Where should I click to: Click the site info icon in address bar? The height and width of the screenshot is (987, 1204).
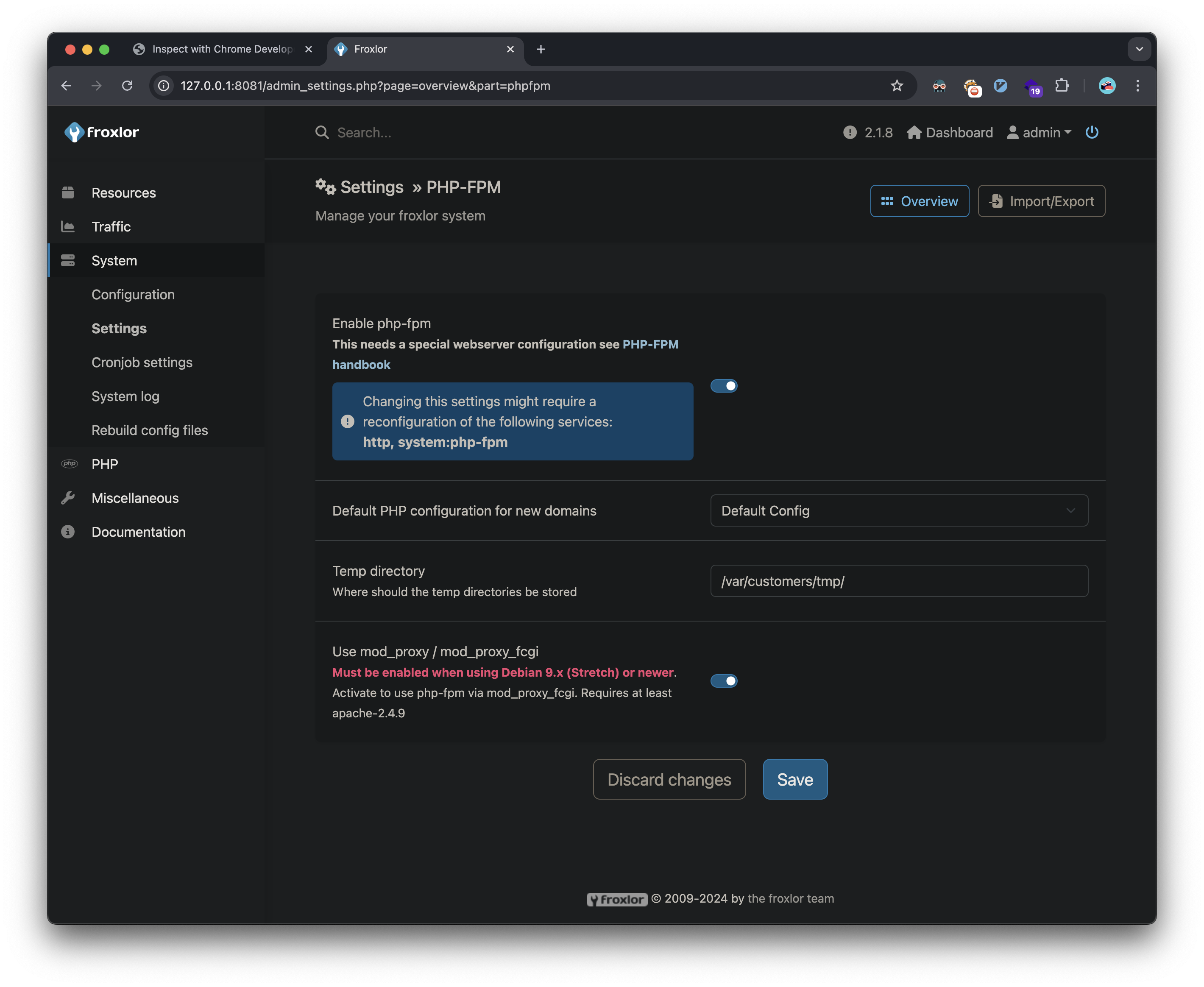coord(164,86)
